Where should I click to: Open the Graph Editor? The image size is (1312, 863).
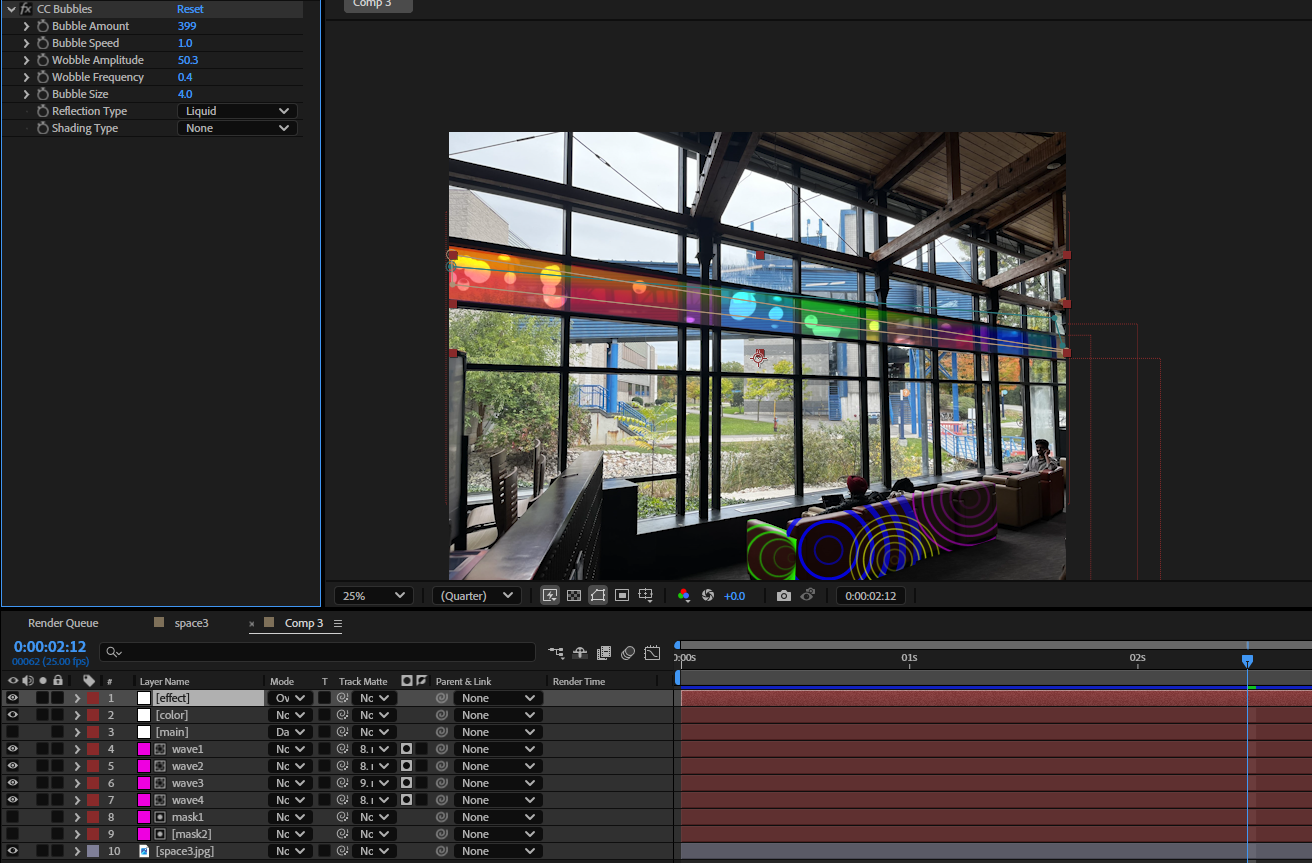click(652, 652)
